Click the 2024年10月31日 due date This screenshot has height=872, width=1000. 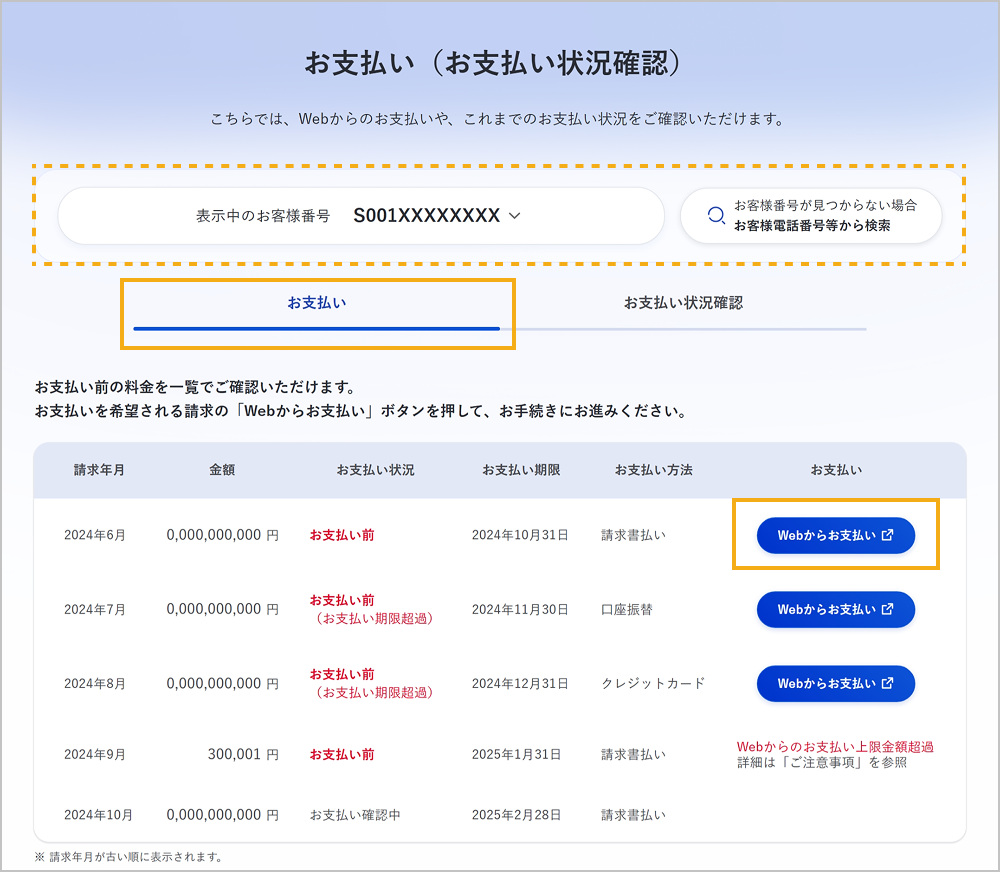pyautogui.click(x=520, y=535)
